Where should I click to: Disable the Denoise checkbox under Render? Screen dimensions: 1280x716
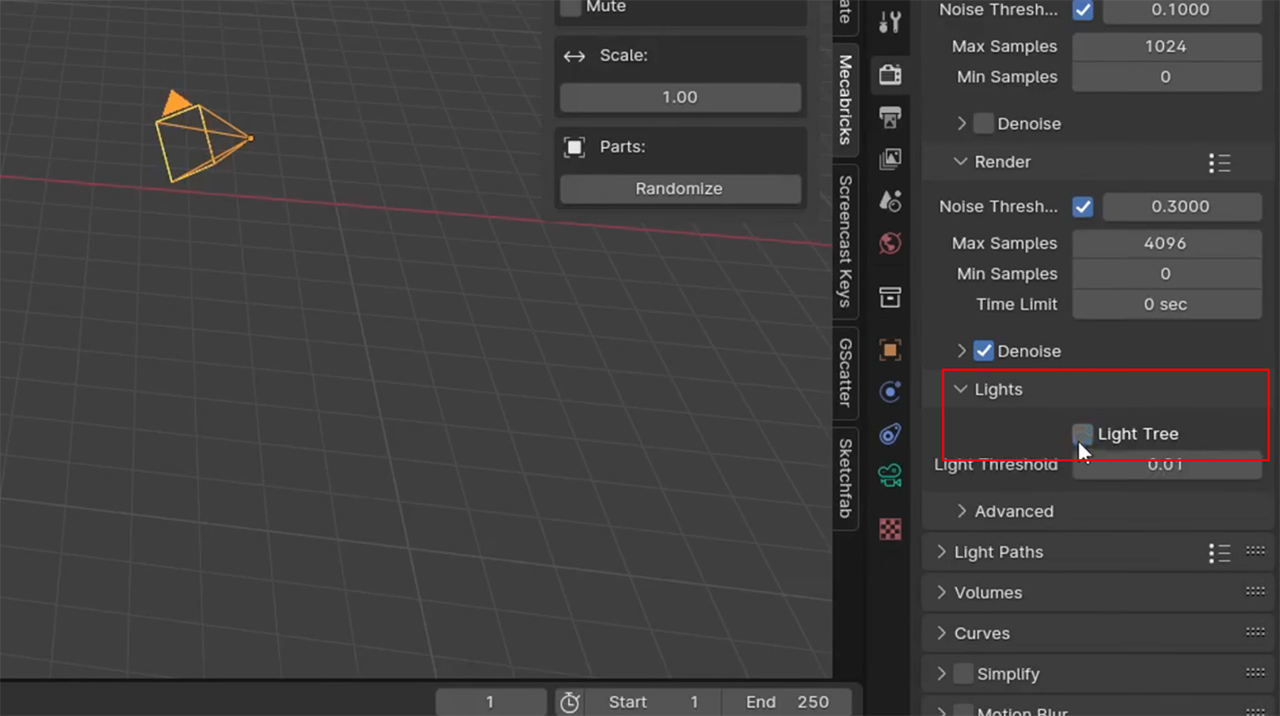click(x=983, y=351)
